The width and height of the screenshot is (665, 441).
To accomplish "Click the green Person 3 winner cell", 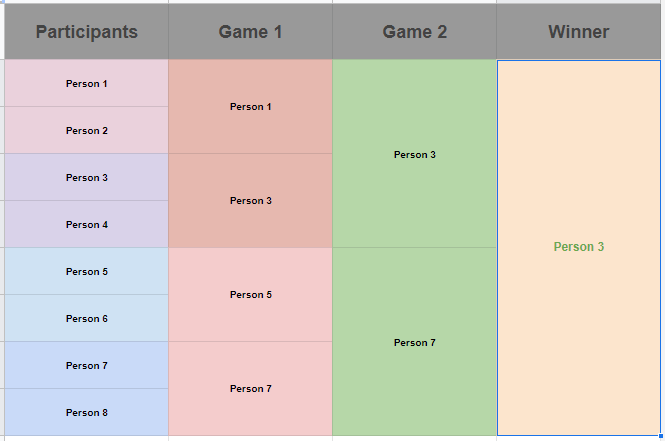I will tap(578, 248).
